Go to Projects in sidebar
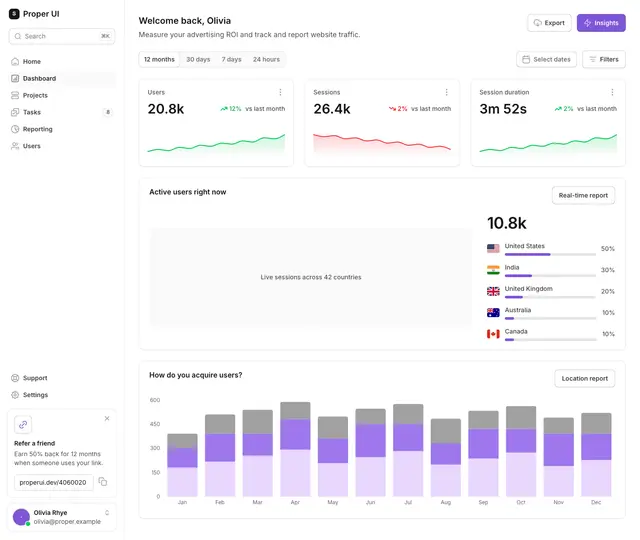The height and width of the screenshot is (540, 640). point(62,96)
